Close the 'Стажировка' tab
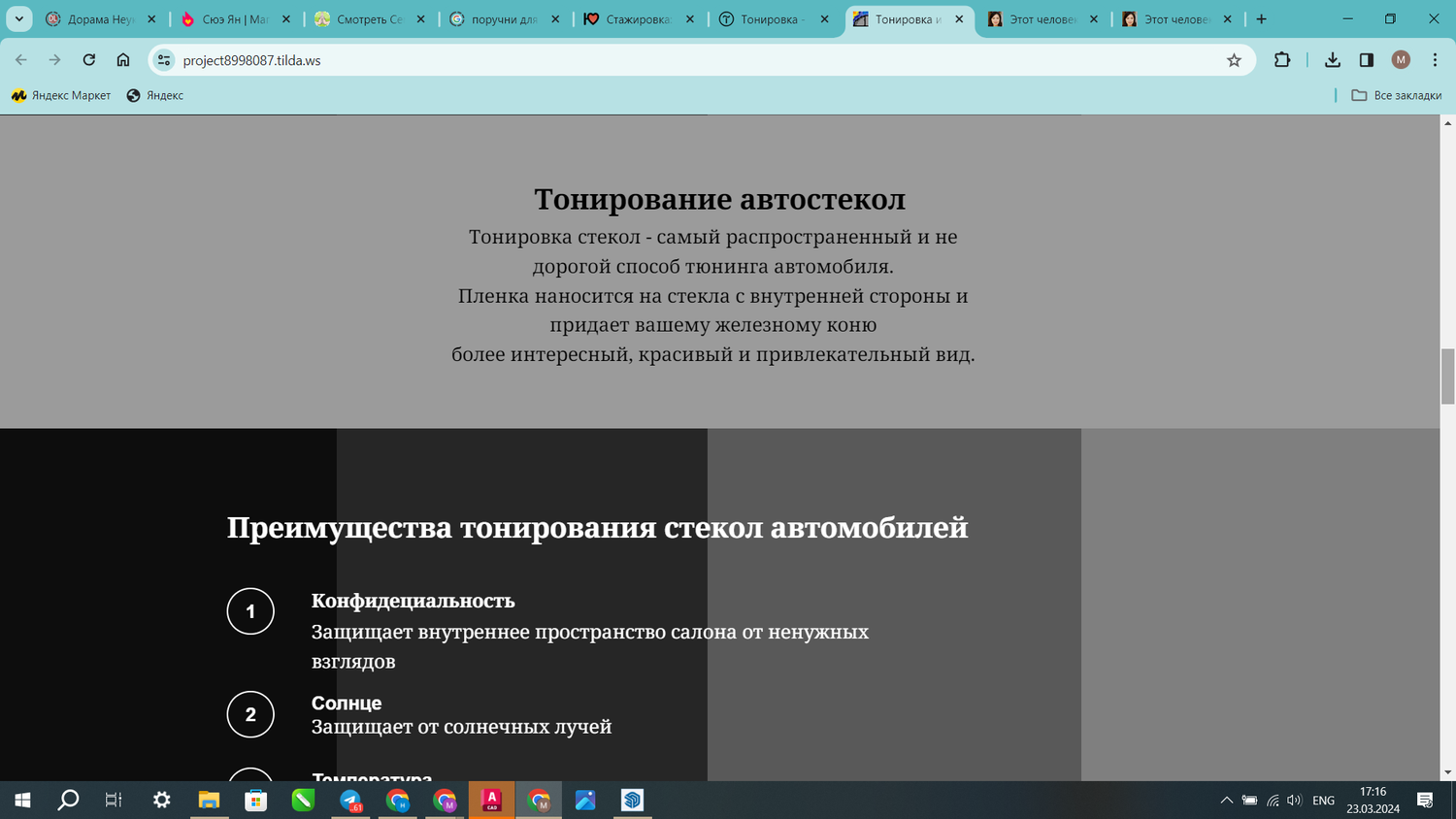1456x819 pixels. point(690,19)
